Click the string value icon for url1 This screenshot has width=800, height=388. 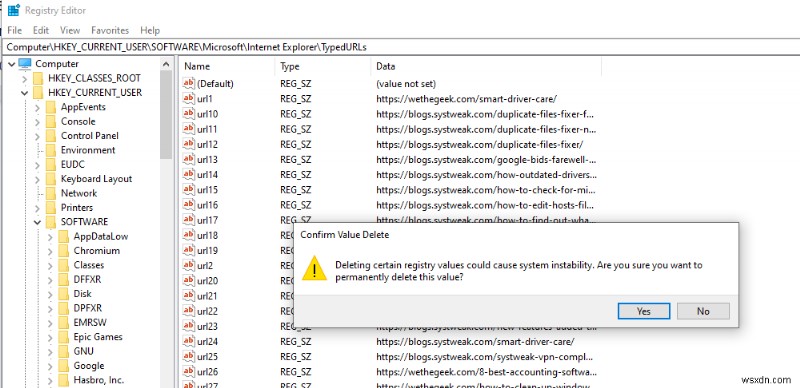coord(189,98)
